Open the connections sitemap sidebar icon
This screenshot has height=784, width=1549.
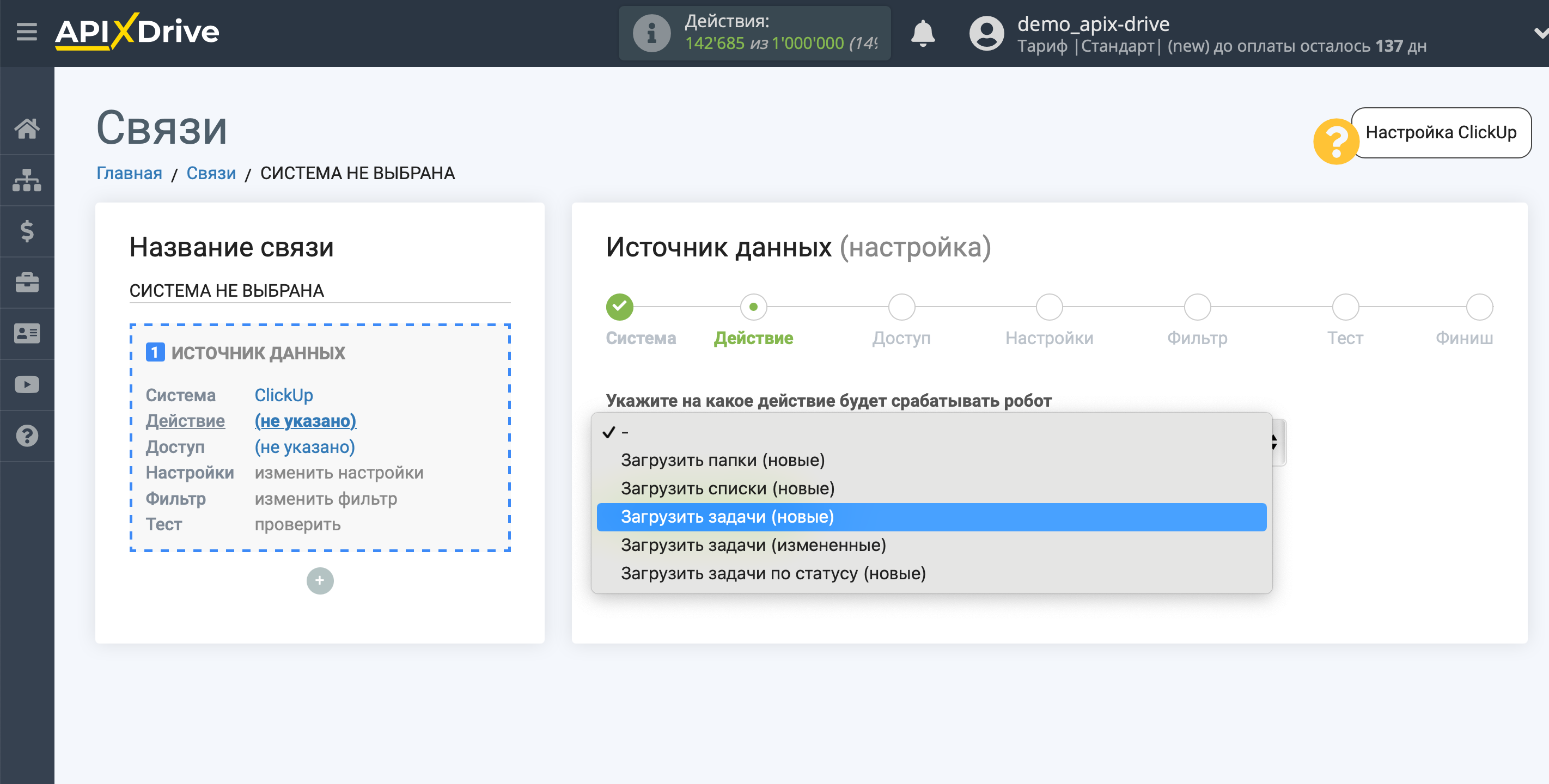click(27, 179)
